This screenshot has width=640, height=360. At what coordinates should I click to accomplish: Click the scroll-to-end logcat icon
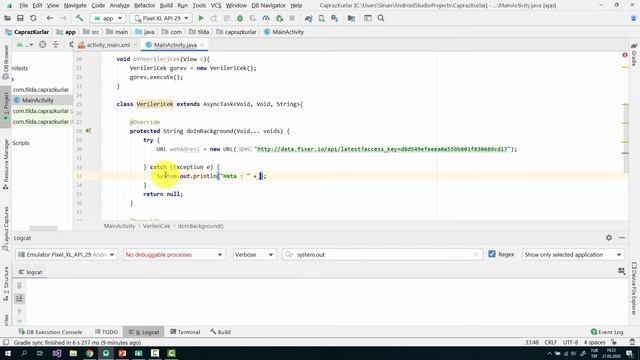click(19, 299)
